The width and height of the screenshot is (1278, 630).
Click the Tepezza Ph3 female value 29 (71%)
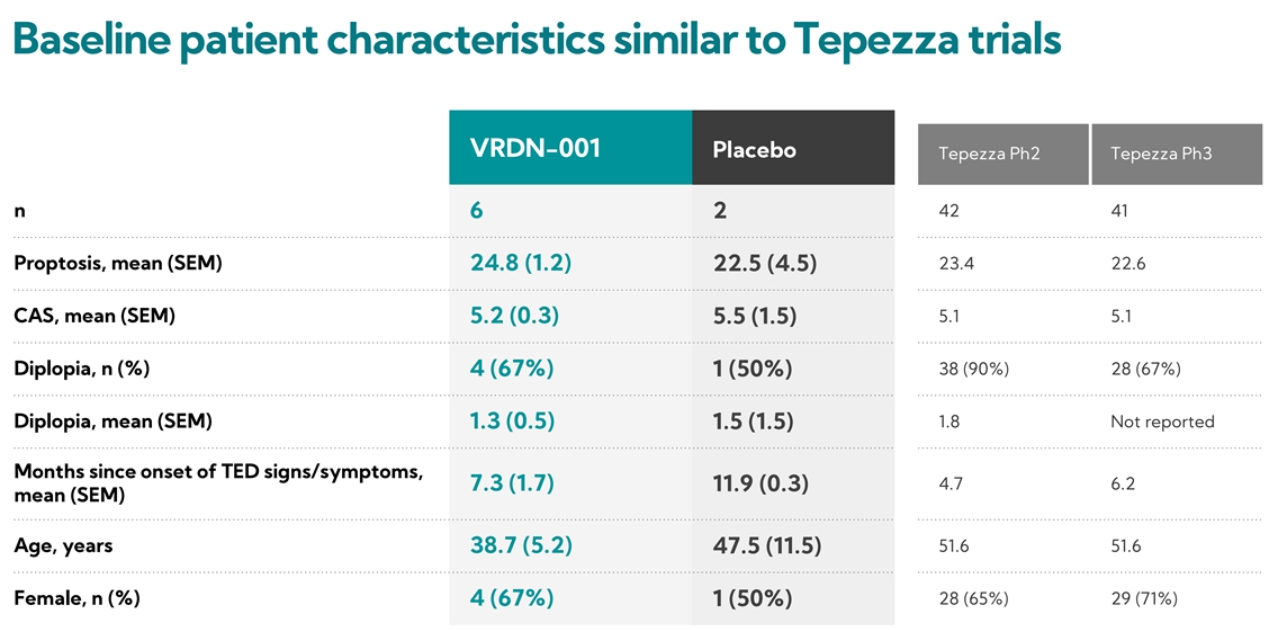[x=1144, y=598]
